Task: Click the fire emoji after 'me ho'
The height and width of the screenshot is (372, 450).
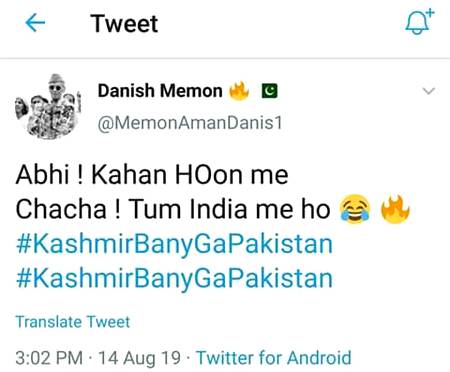Action: coord(395,209)
